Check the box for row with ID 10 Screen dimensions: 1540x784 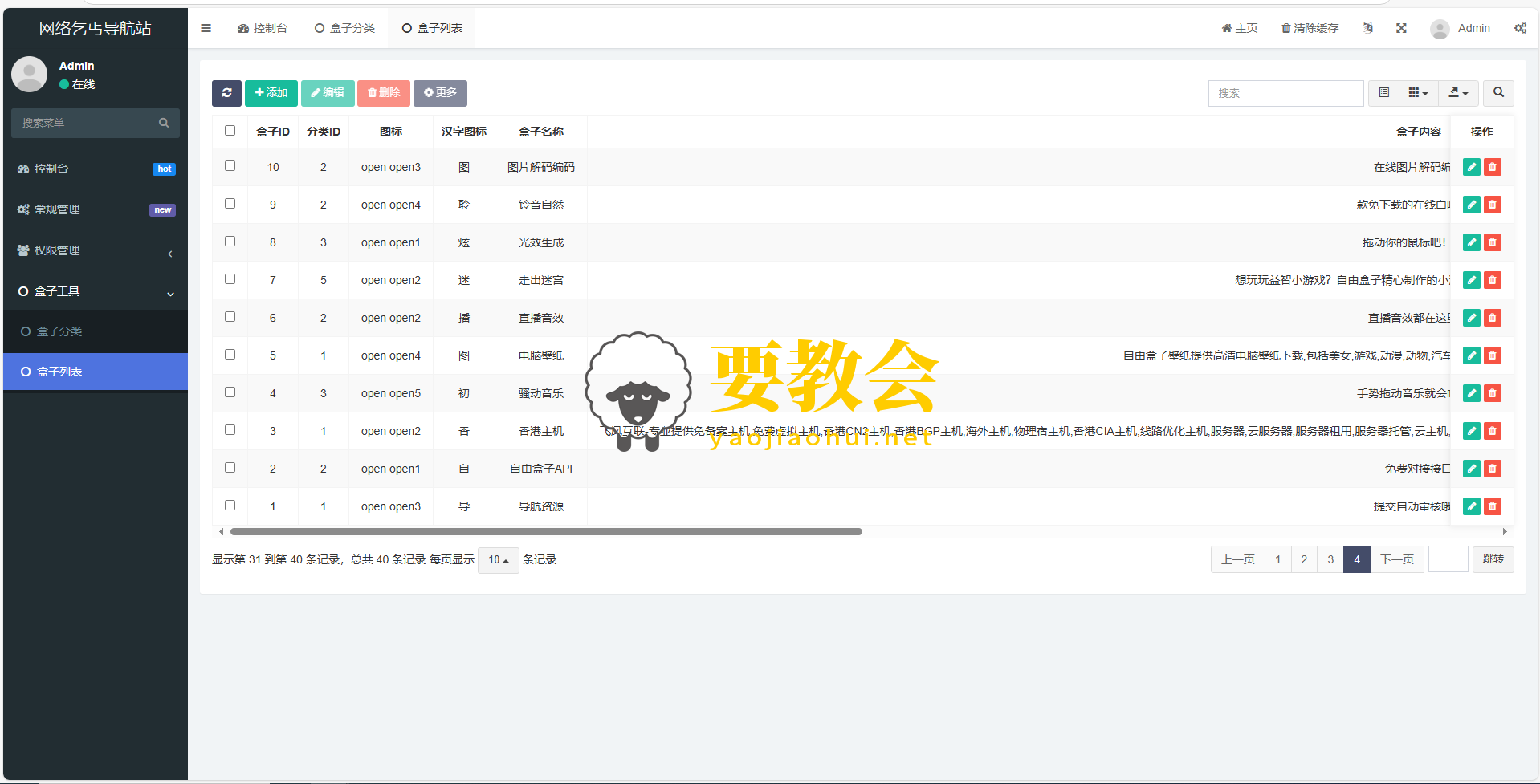click(230, 166)
